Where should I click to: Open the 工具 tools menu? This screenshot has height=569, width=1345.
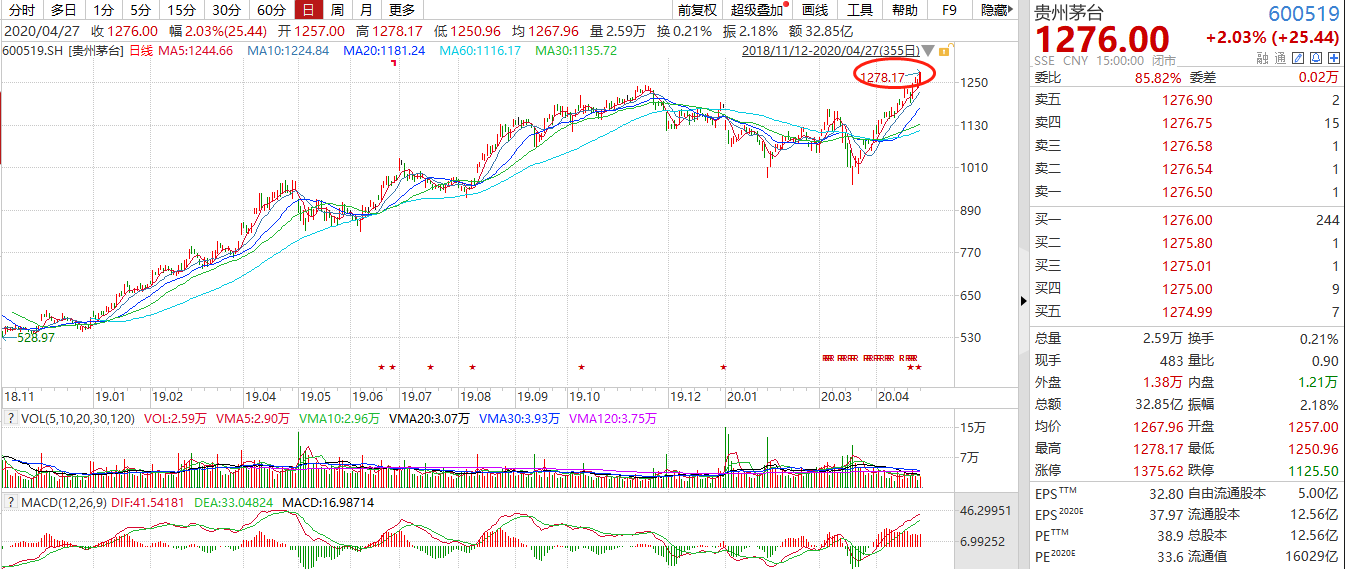pyautogui.click(x=860, y=10)
